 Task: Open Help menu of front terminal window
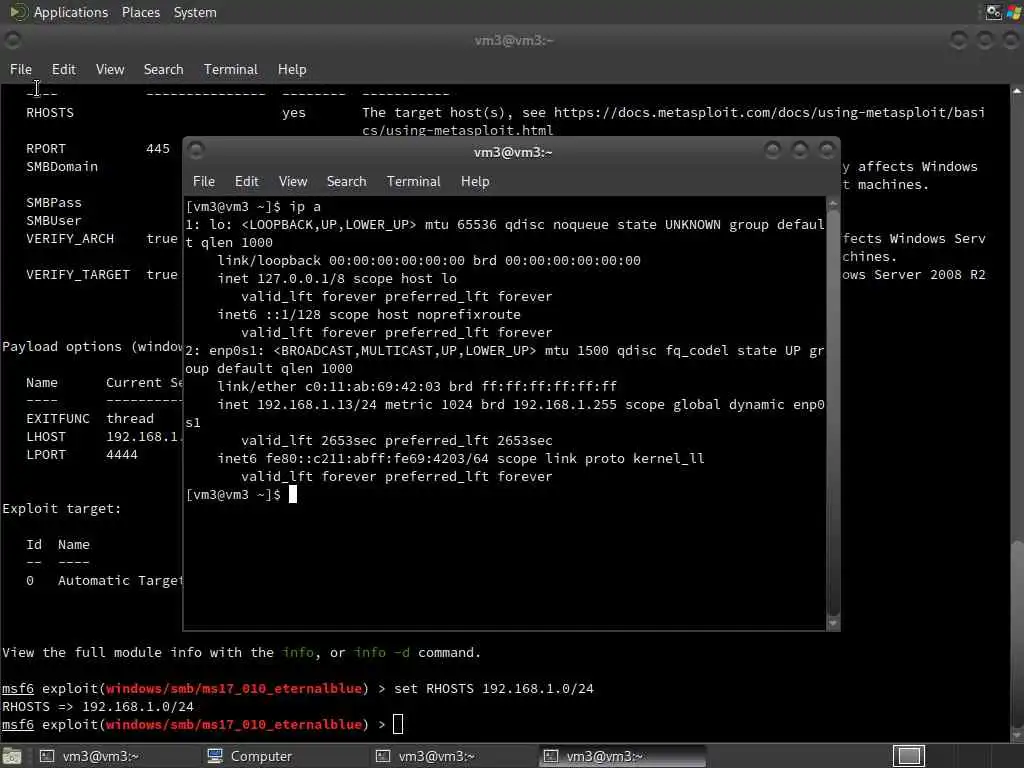click(x=475, y=182)
